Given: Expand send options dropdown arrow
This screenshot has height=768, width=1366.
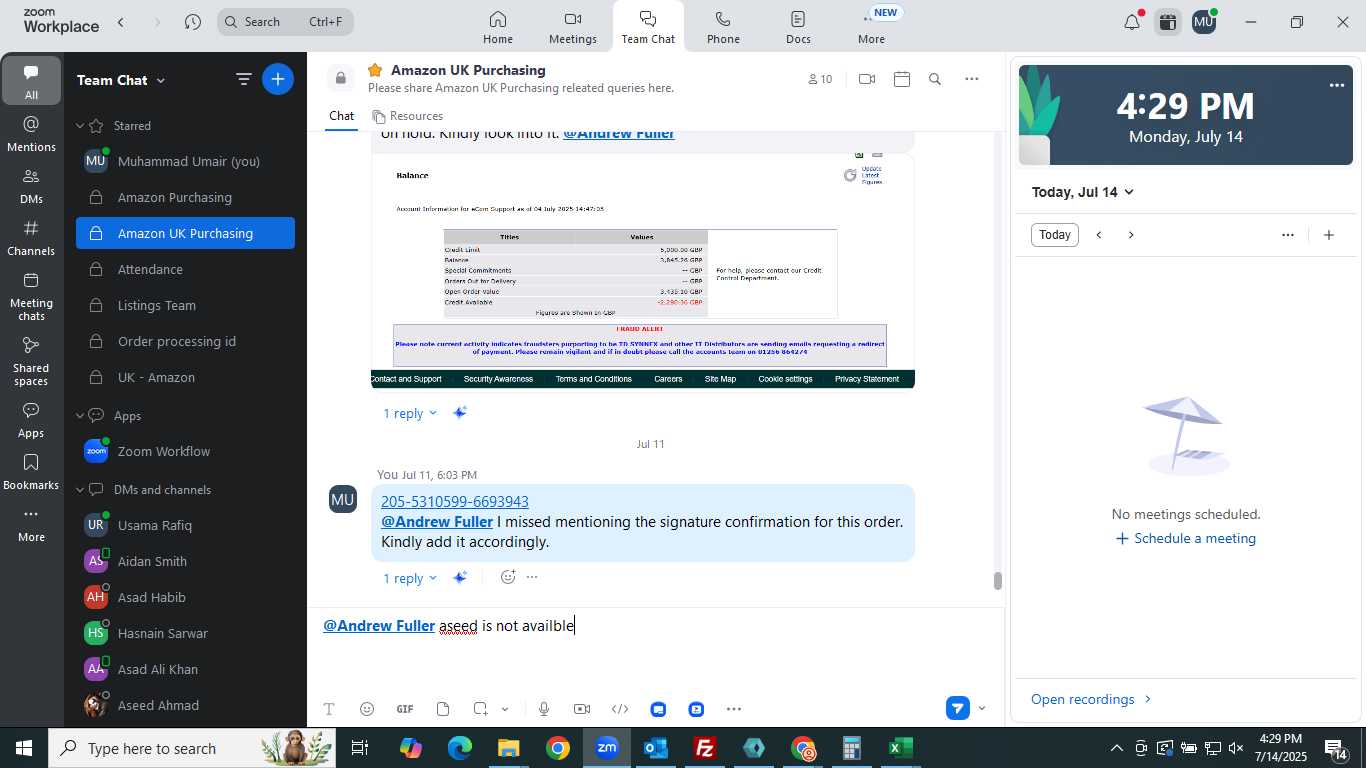Looking at the screenshot, I should [982, 709].
